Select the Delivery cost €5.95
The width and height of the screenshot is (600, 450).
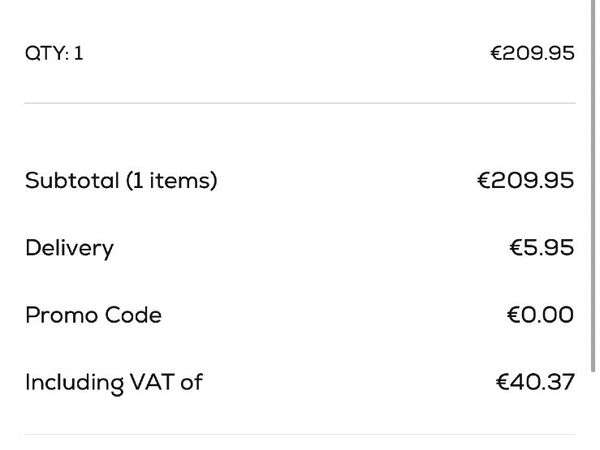pos(541,248)
